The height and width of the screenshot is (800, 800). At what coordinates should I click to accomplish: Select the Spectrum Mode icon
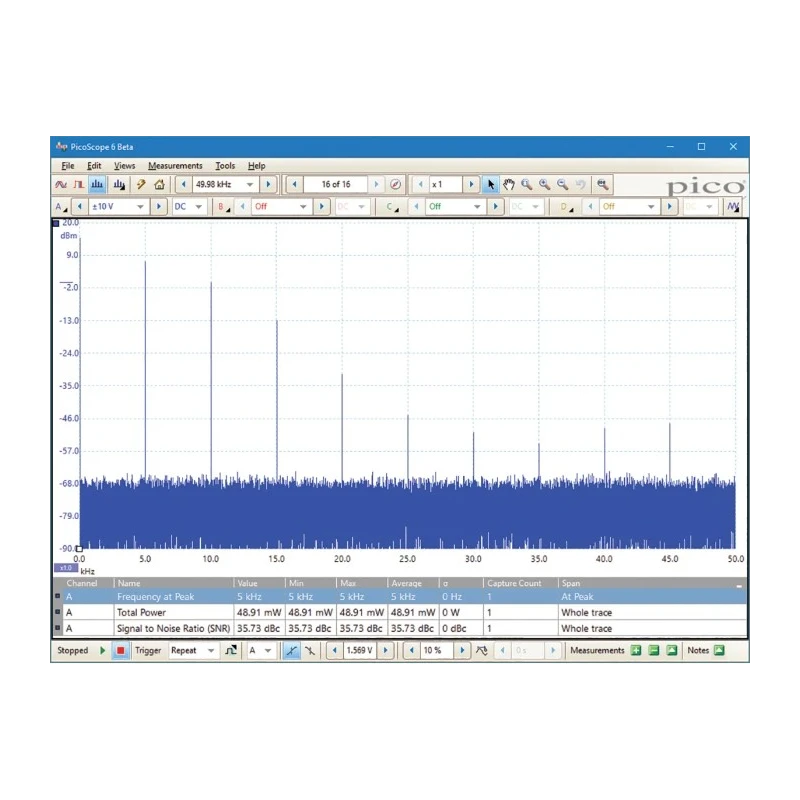point(97,185)
